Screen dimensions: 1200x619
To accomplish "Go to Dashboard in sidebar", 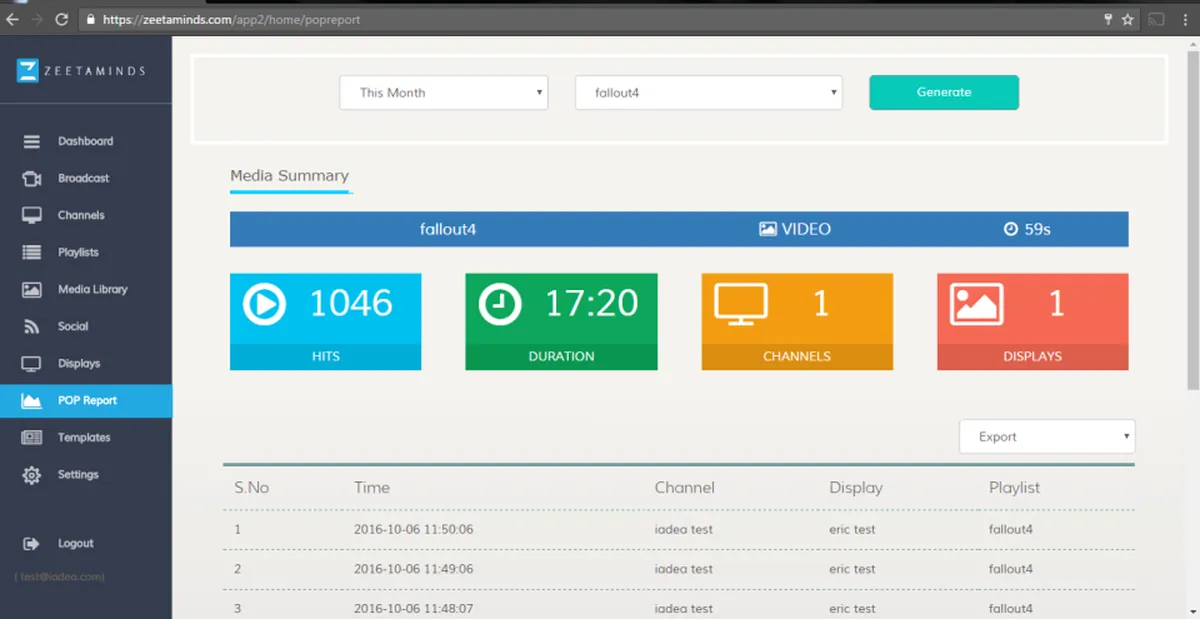I will pos(85,142).
